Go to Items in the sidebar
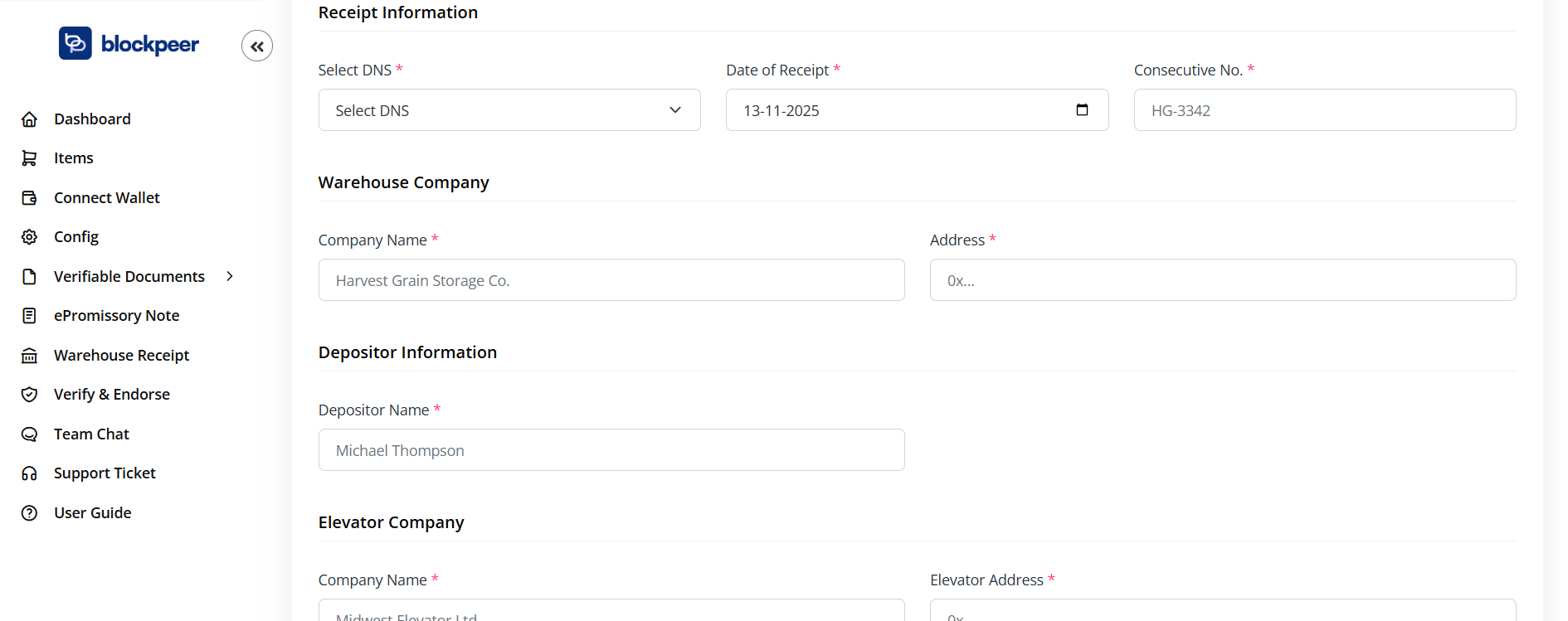The width and height of the screenshot is (1568, 621). tap(74, 158)
